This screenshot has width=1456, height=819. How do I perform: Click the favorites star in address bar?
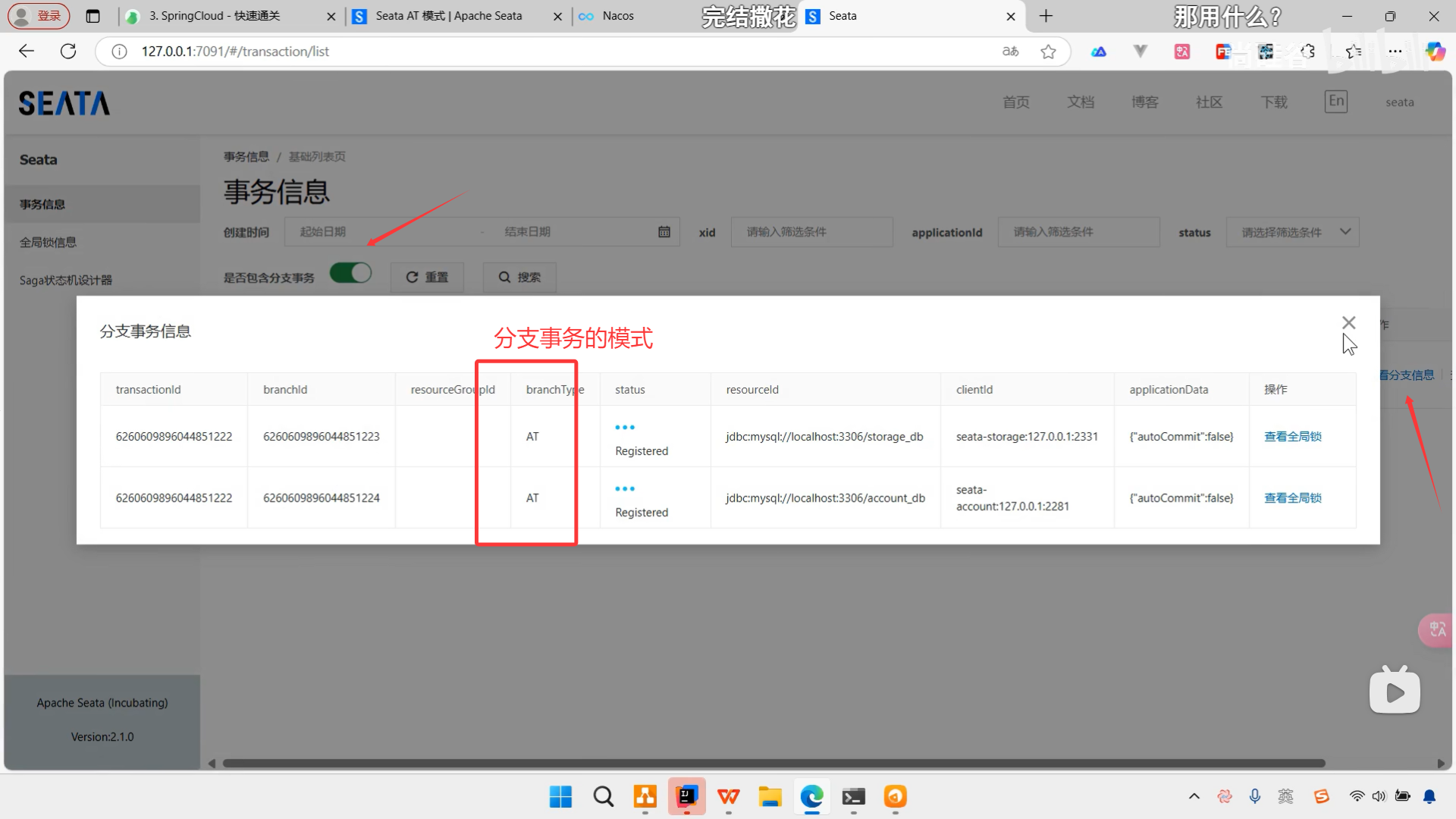click(x=1048, y=52)
